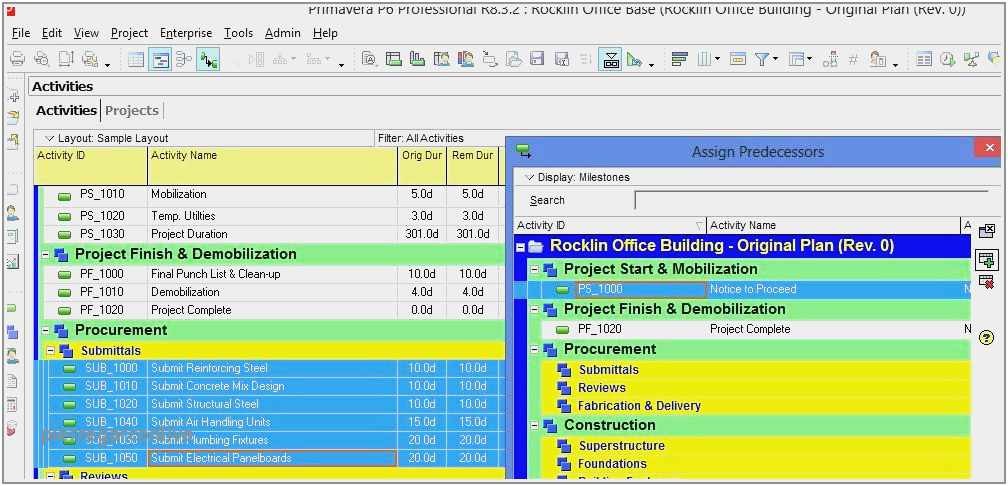Click the Assign button in Assign Predecessors
The image size is (1008, 486).
[987, 260]
